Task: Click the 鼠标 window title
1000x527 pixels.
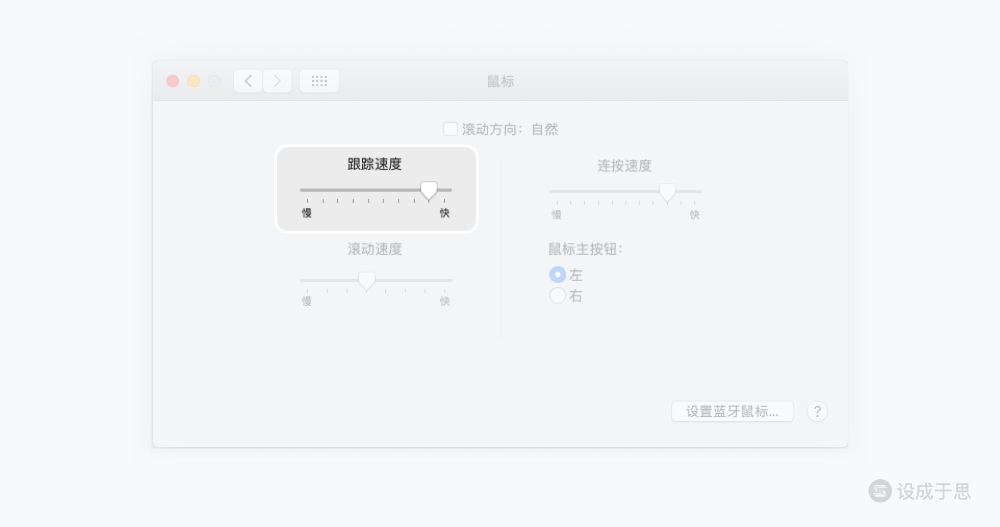Action: point(501,82)
